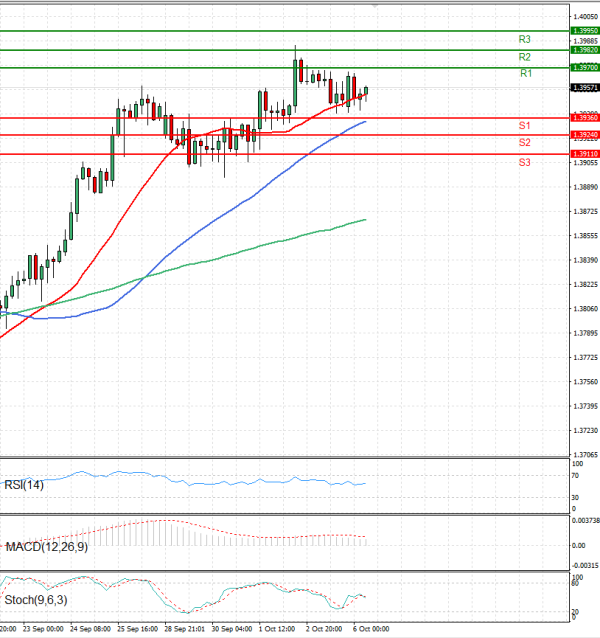The width and height of the screenshot is (600, 638).
Task: Click the R1 resistance label
Action: 526,74
